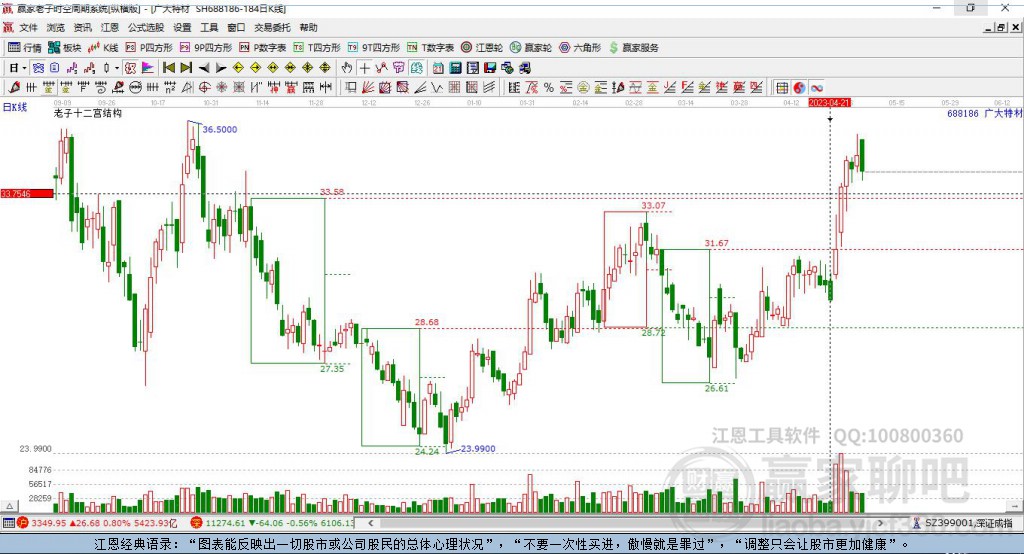Screen dimensions: 1024x554
Task: Restore the inner chart child window
Action: [1001, 27]
